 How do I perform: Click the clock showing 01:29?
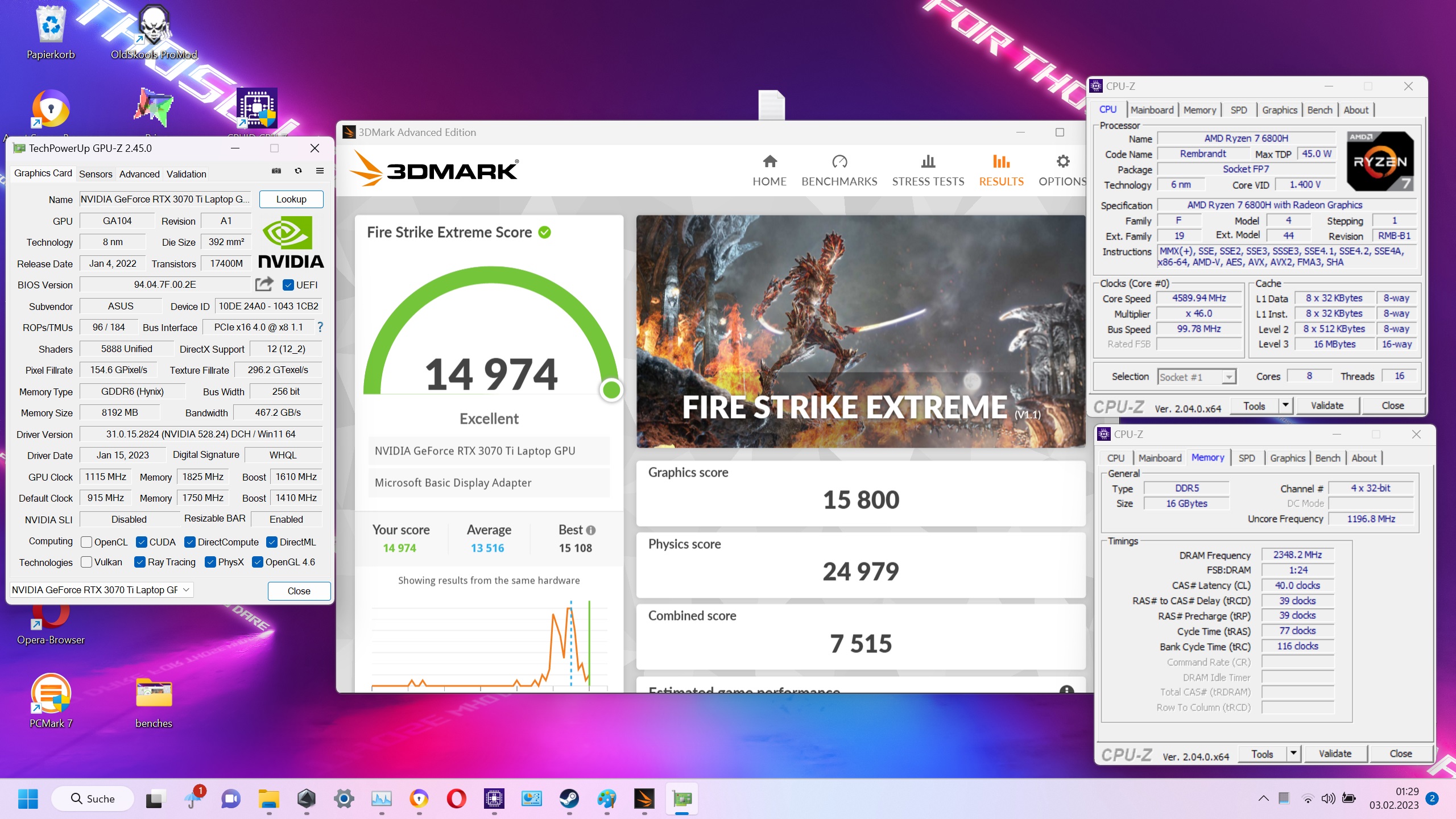click(1407, 792)
